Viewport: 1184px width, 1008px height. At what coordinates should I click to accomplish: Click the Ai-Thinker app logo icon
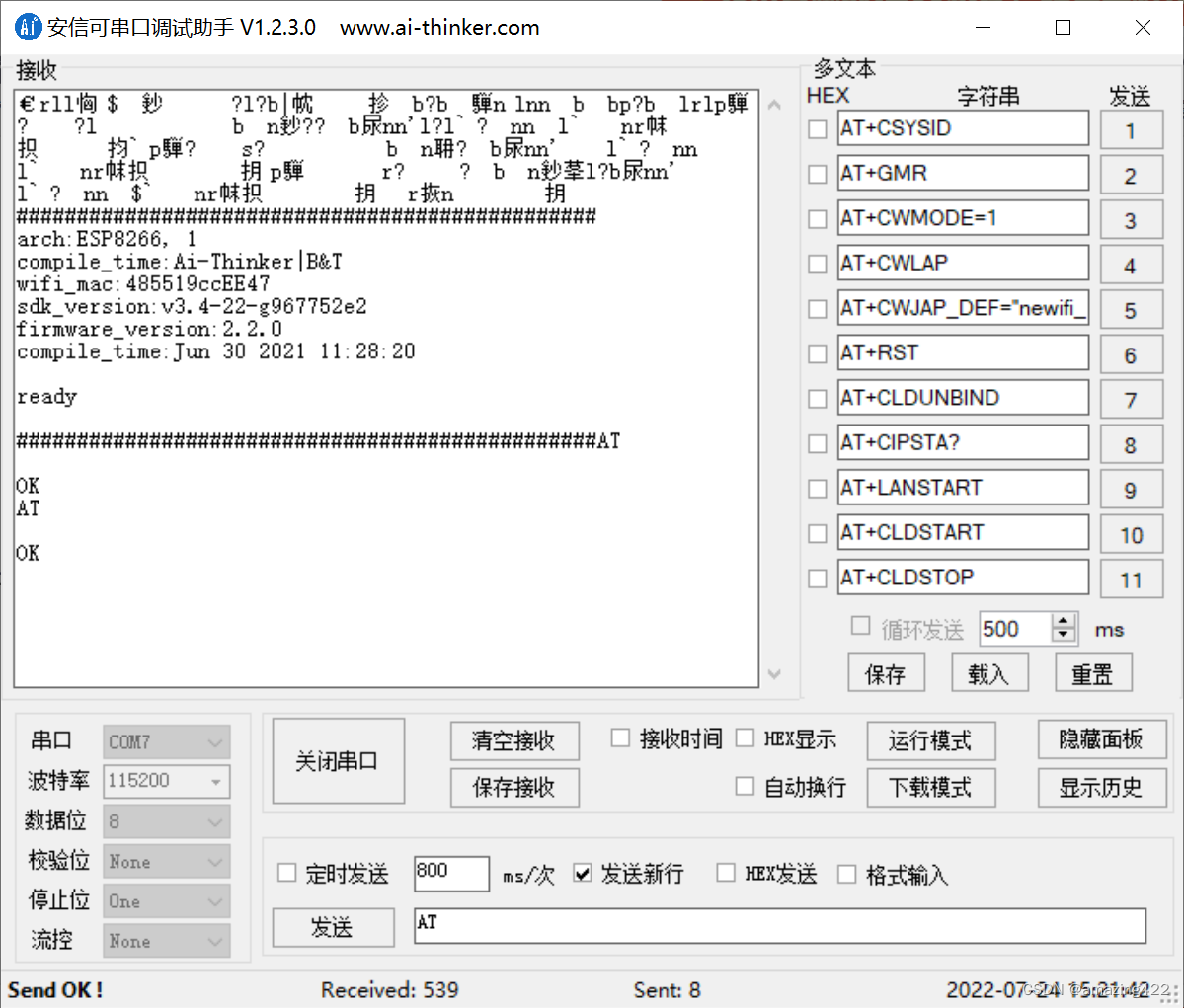pos(28,28)
